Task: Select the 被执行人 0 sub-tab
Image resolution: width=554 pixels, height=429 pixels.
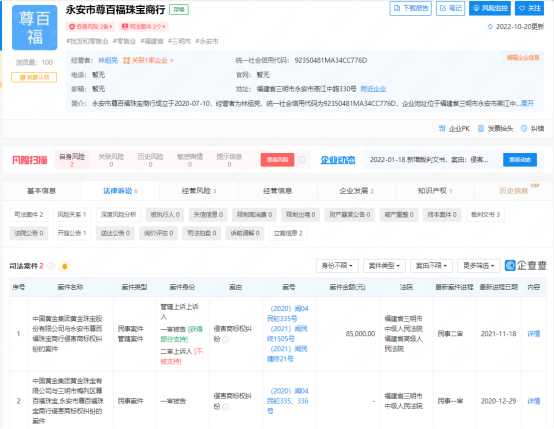Action: pos(165,215)
